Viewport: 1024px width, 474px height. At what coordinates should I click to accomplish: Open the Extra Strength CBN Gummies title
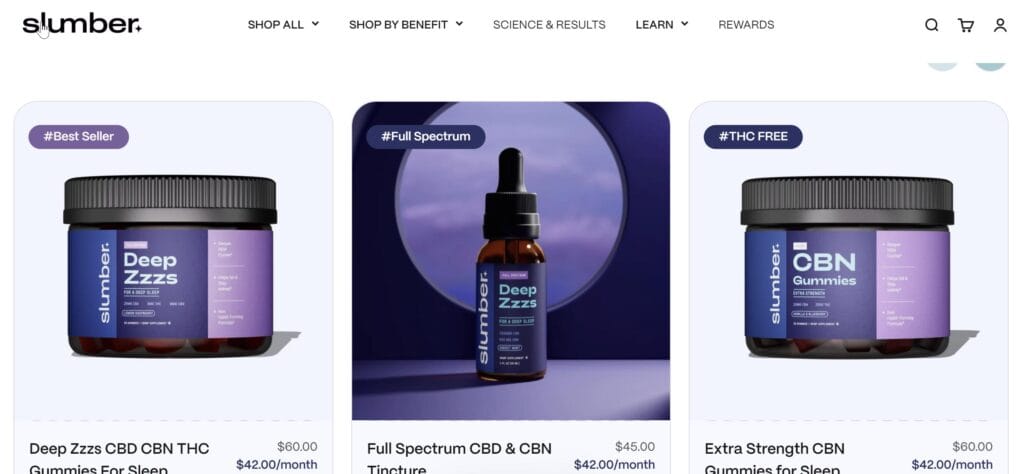(x=775, y=458)
